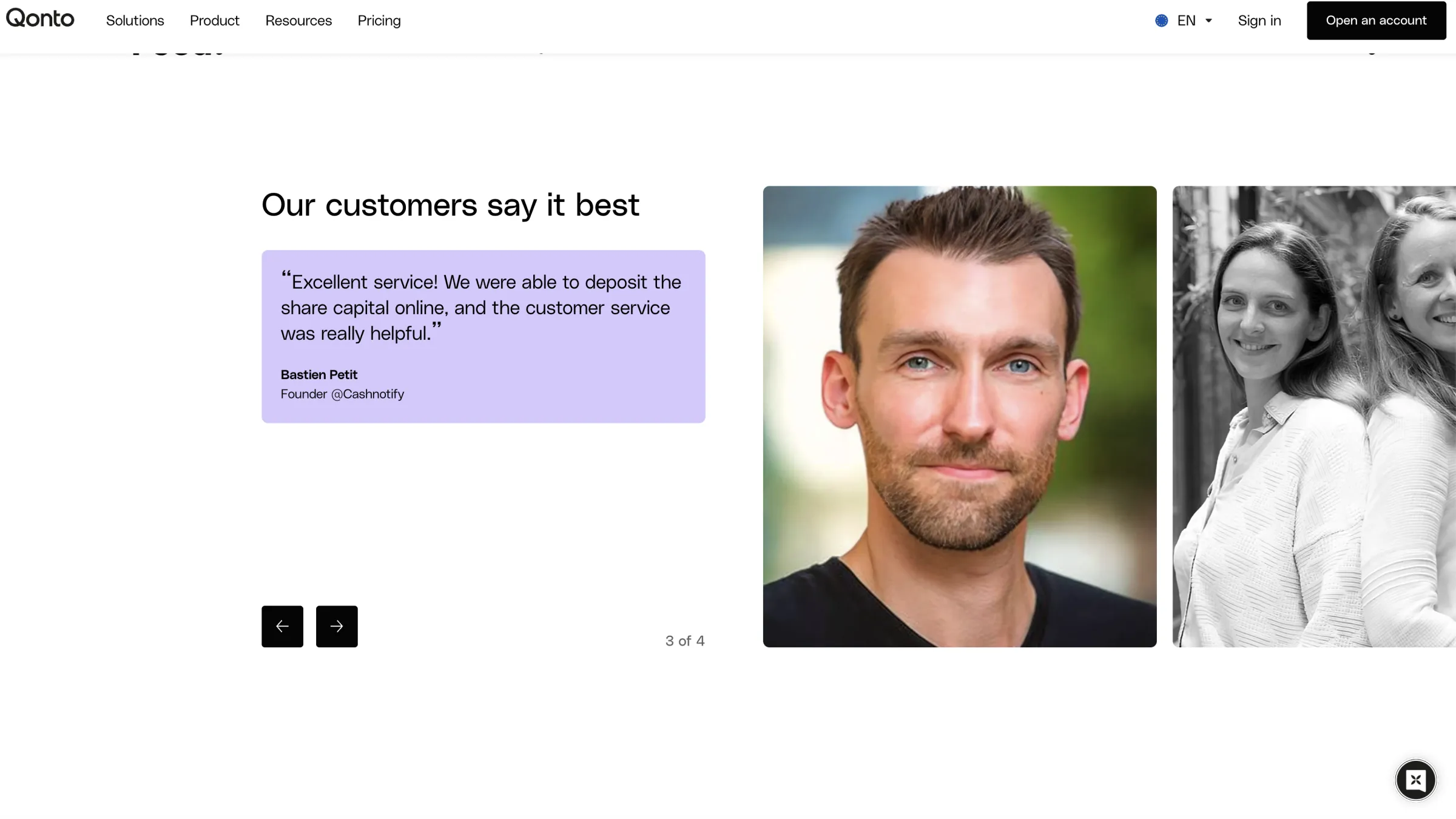The width and height of the screenshot is (1456, 819).
Task: Click the Qonto logo
Action: point(40,19)
